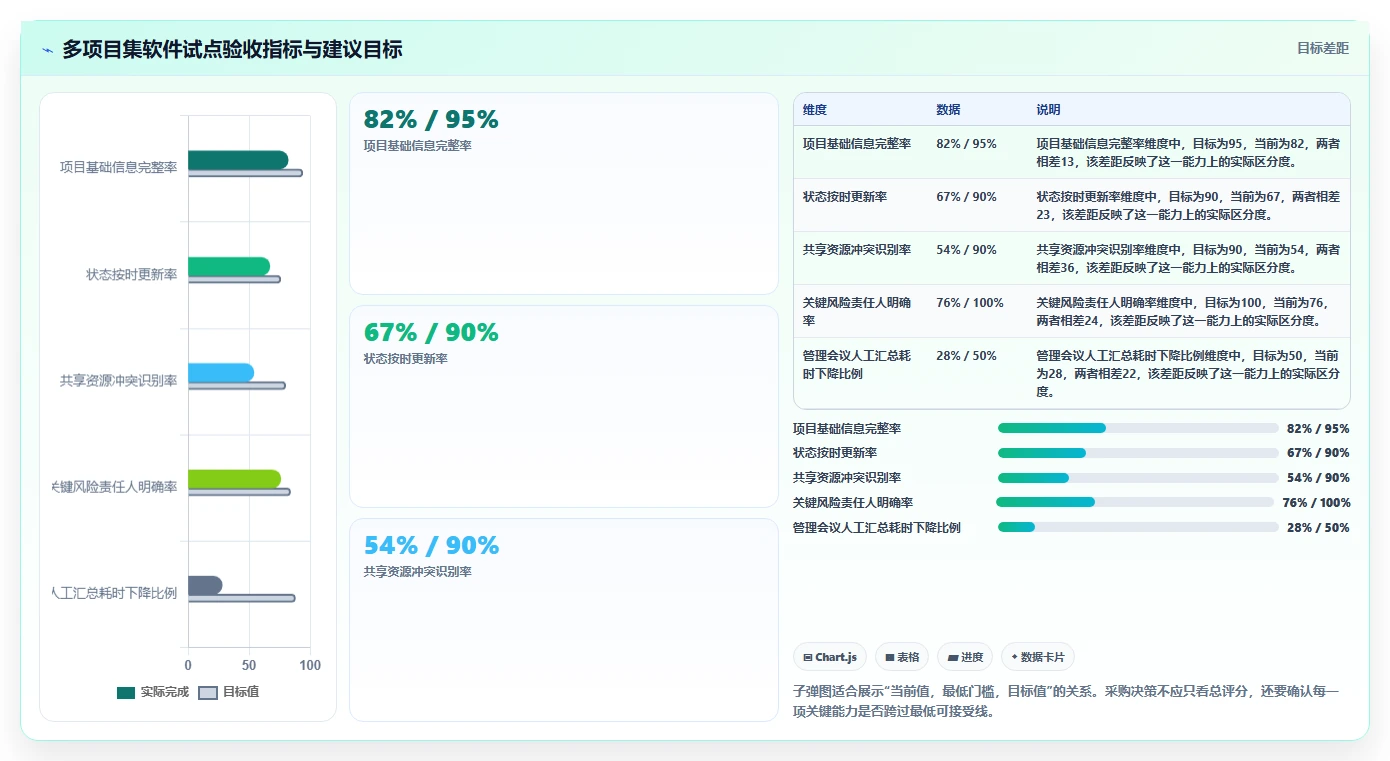Click the green actual bar for 状态按时更新率
Viewport: 1390px width, 761px height.
click(229, 266)
